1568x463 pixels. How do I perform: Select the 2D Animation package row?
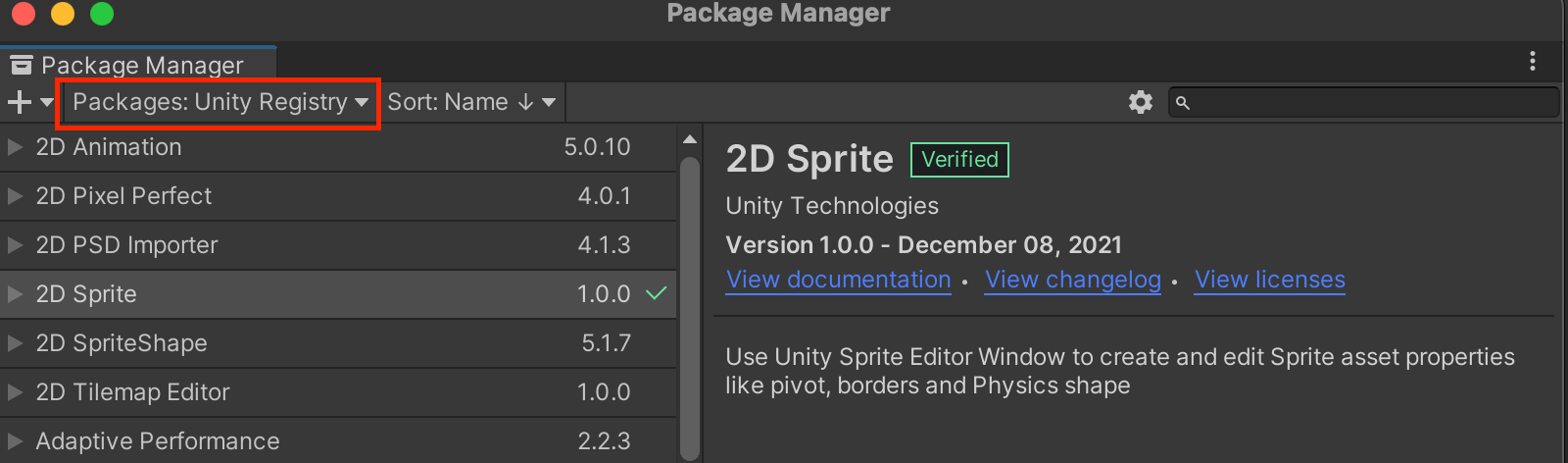click(x=338, y=147)
